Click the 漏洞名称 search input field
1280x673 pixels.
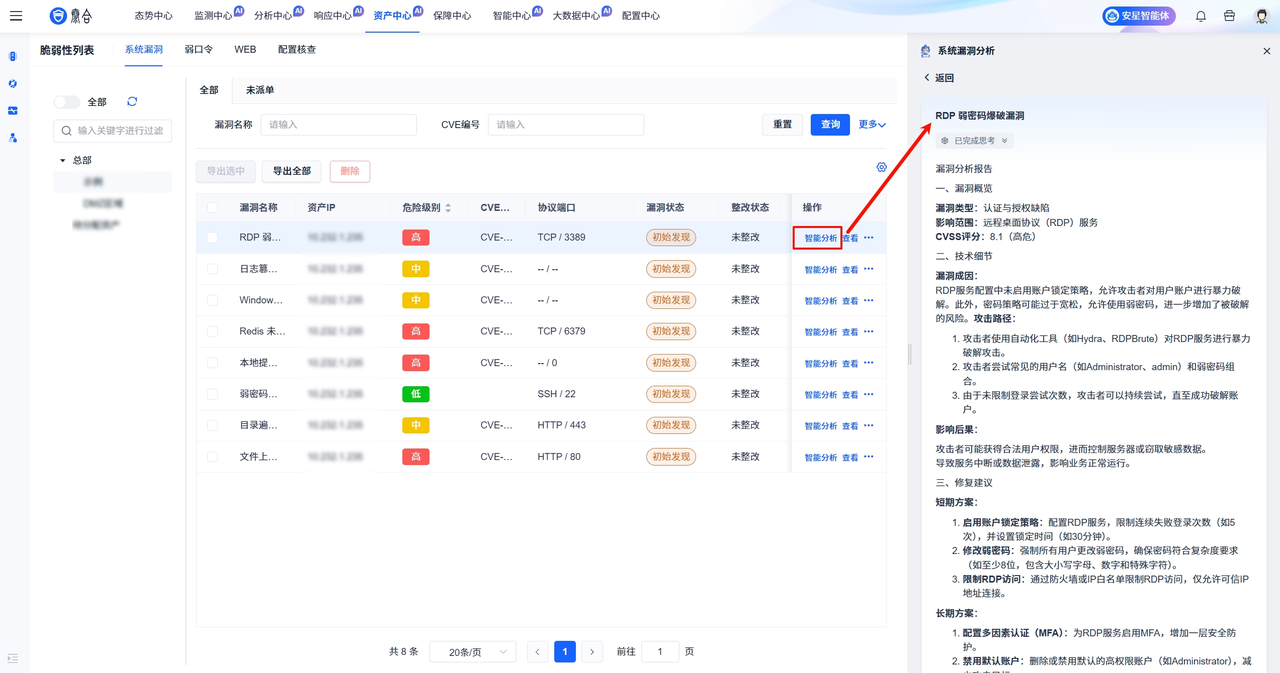[x=338, y=125]
